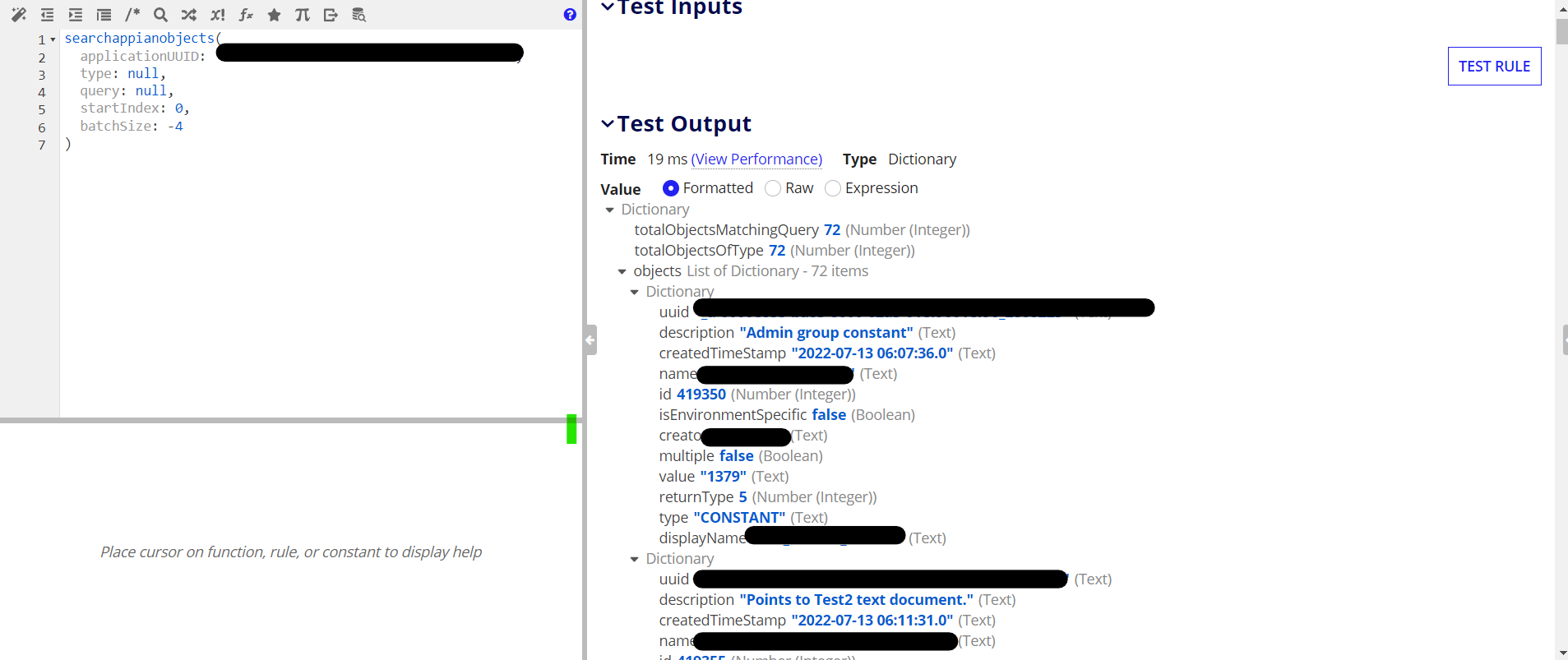Open the search magnifier in editor toolbar
Viewport: 1568px width, 660px height.
(x=161, y=15)
